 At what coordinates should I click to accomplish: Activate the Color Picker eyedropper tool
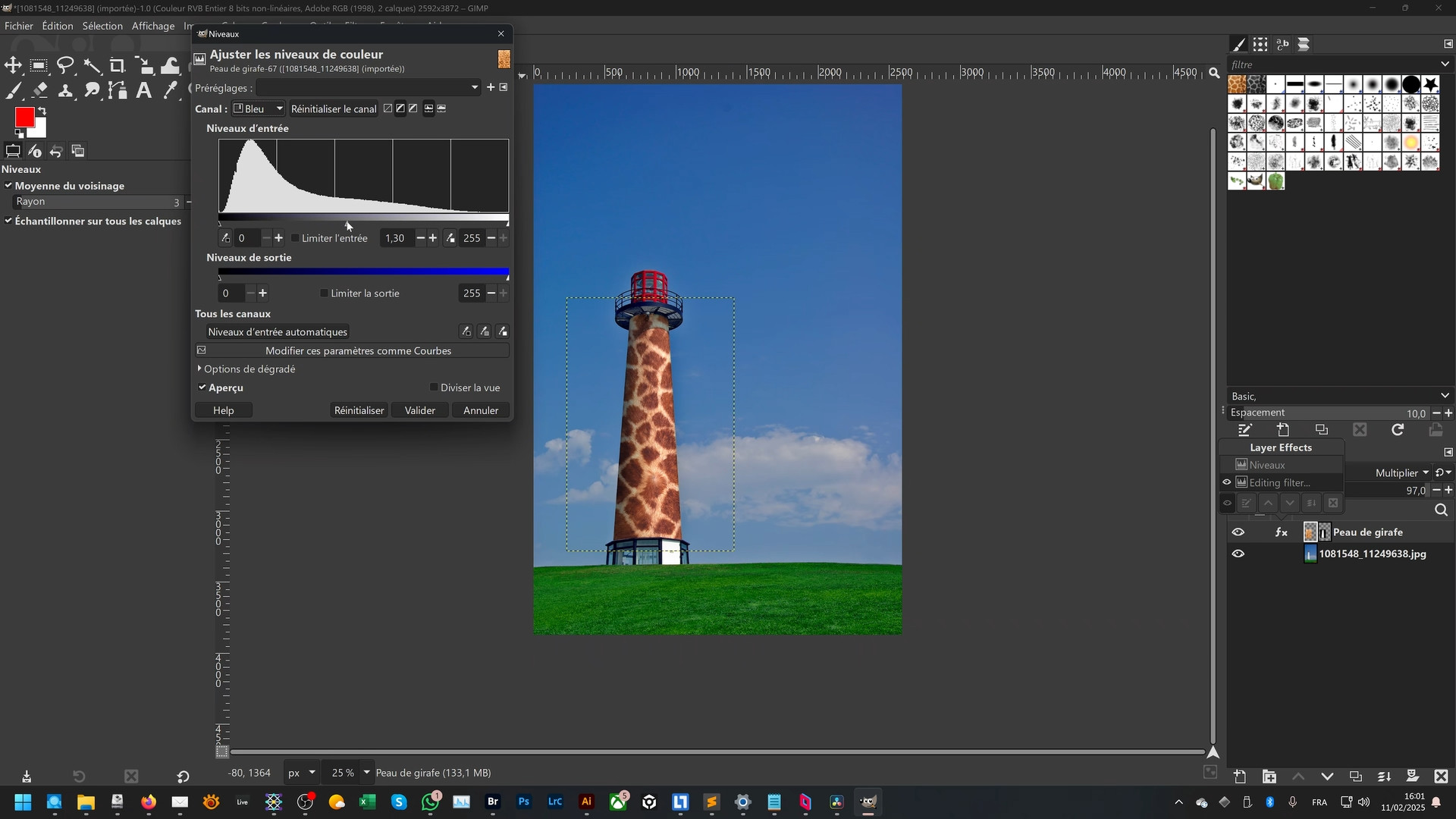(x=171, y=91)
